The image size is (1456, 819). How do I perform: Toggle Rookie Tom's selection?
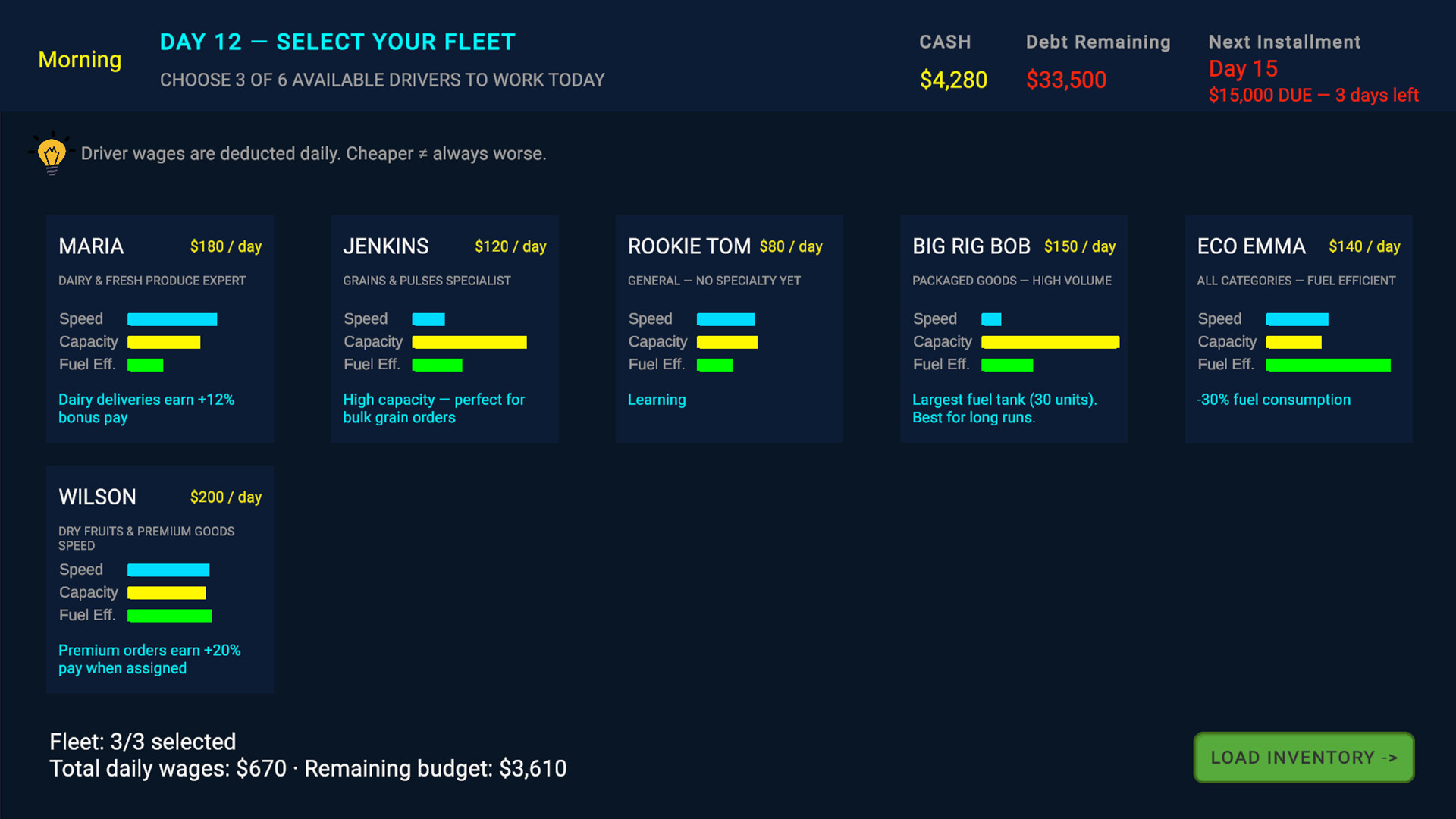(729, 328)
